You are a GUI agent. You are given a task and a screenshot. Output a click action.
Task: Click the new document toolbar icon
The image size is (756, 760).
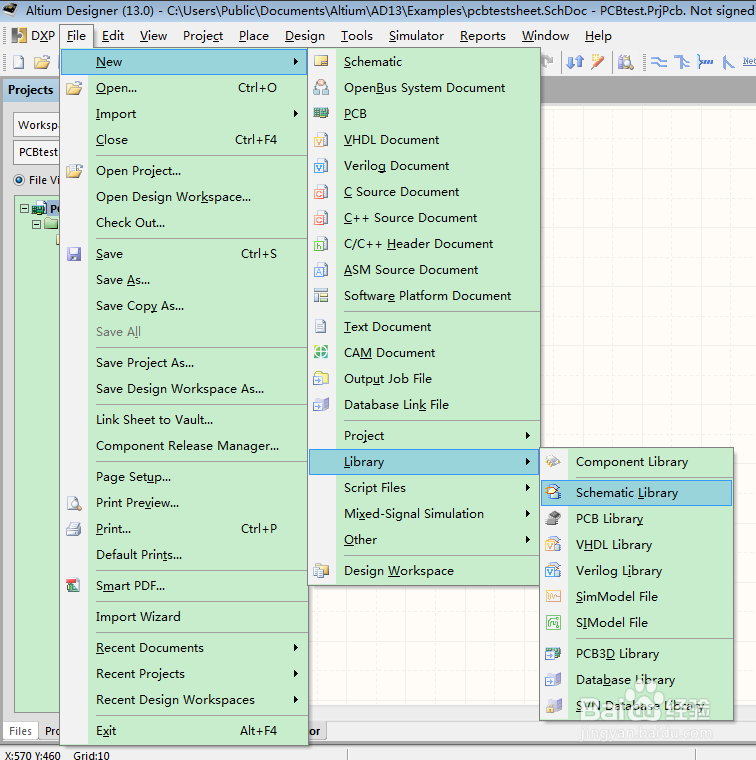click(x=18, y=62)
